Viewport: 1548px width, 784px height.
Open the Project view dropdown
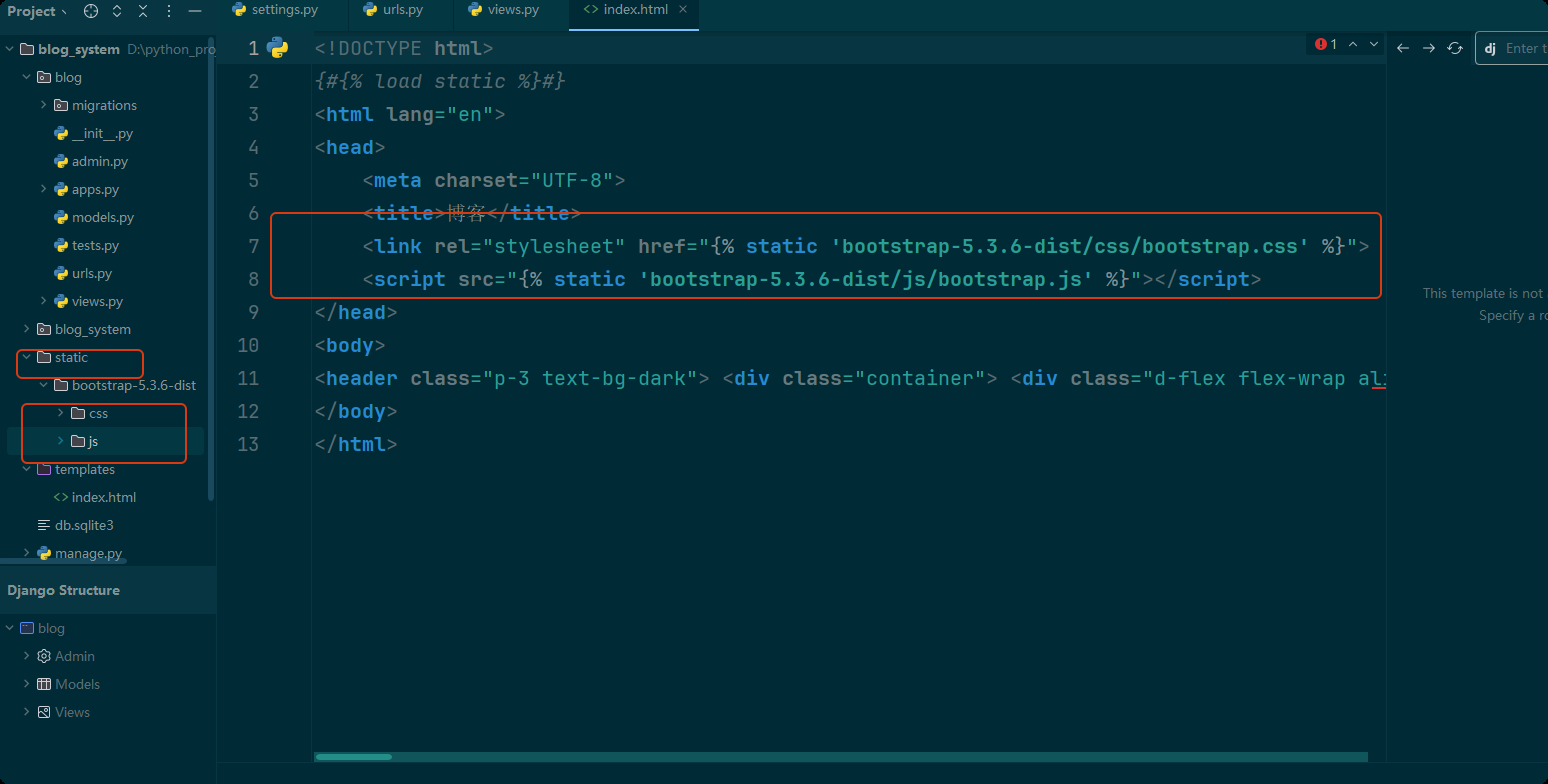click(x=38, y=11)
